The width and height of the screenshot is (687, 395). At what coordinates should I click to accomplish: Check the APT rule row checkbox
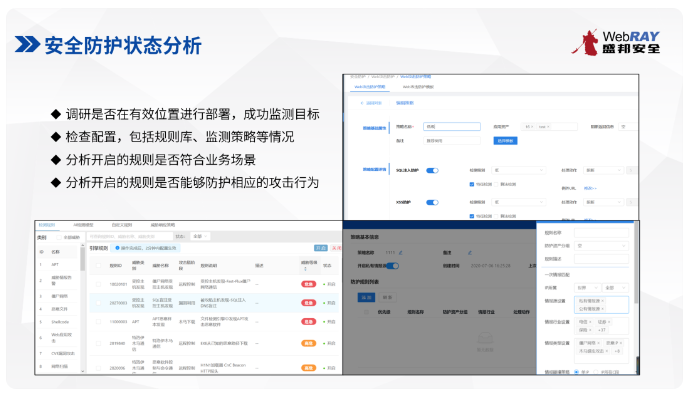[98, 321]
